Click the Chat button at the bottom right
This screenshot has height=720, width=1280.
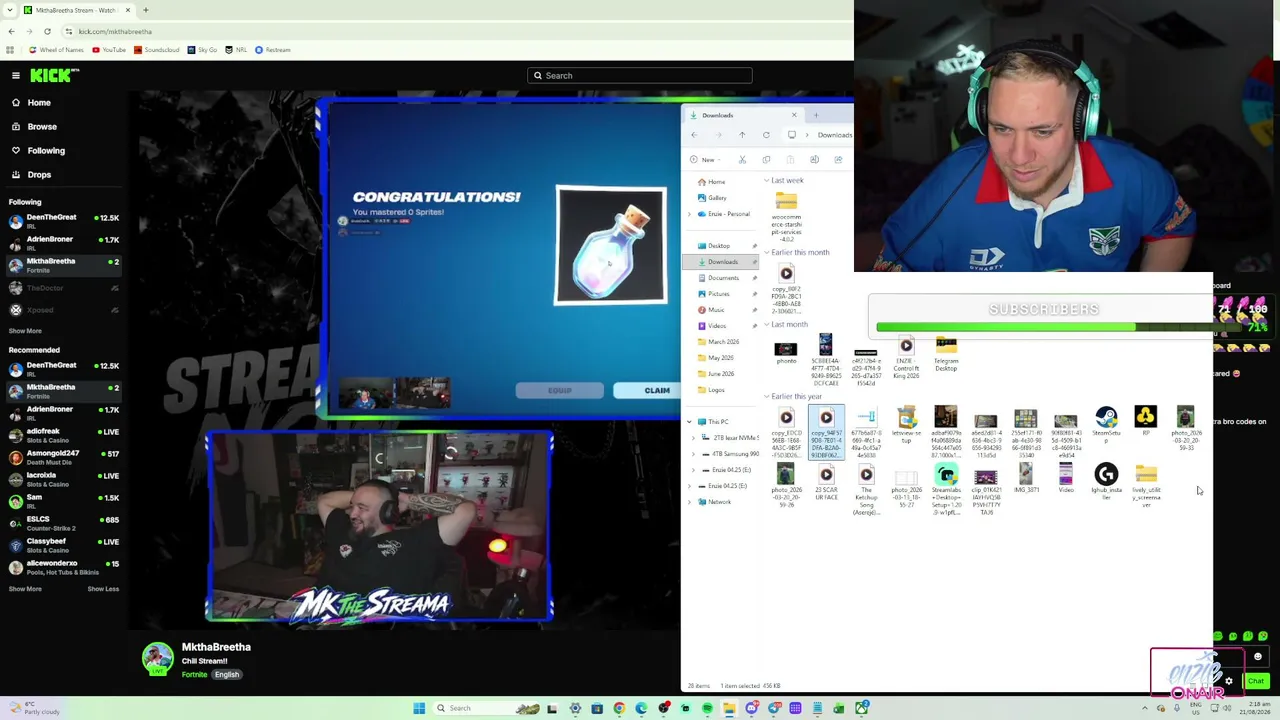[x=1256, y=681]
